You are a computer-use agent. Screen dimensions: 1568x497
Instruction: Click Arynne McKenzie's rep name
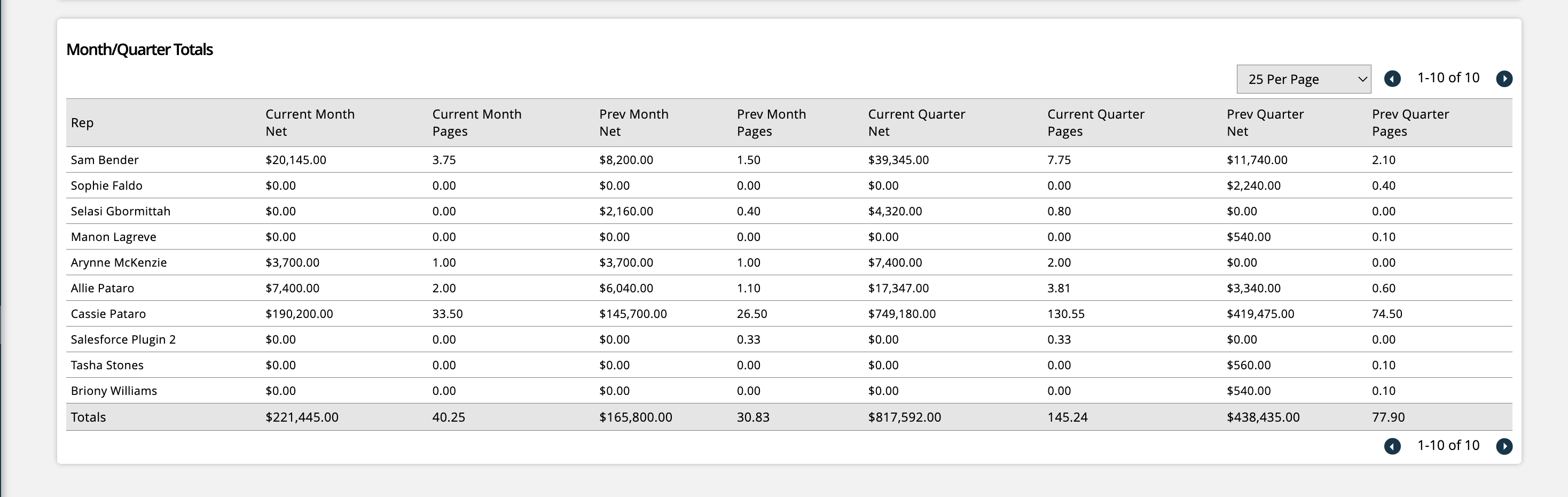[119, 262]
